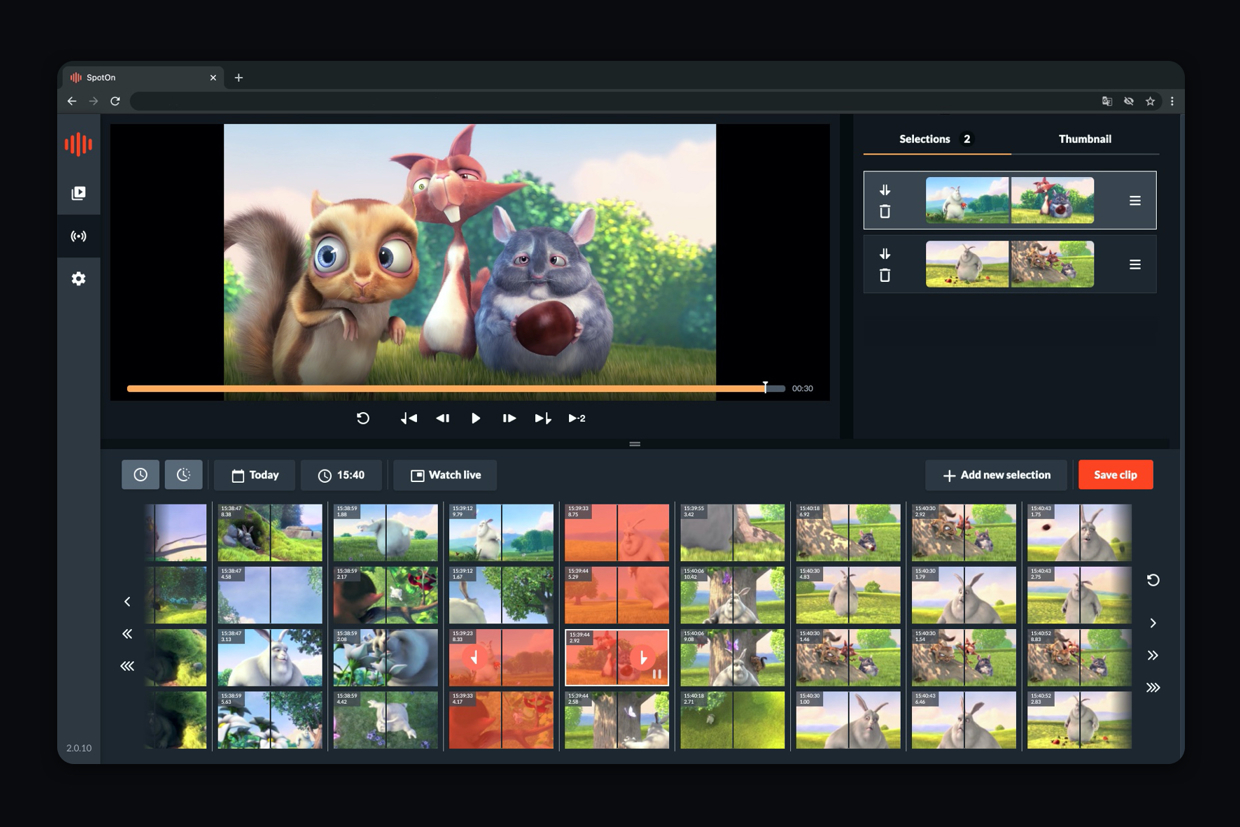
Task: Toggle the solid clock view button
Action: 140,475
